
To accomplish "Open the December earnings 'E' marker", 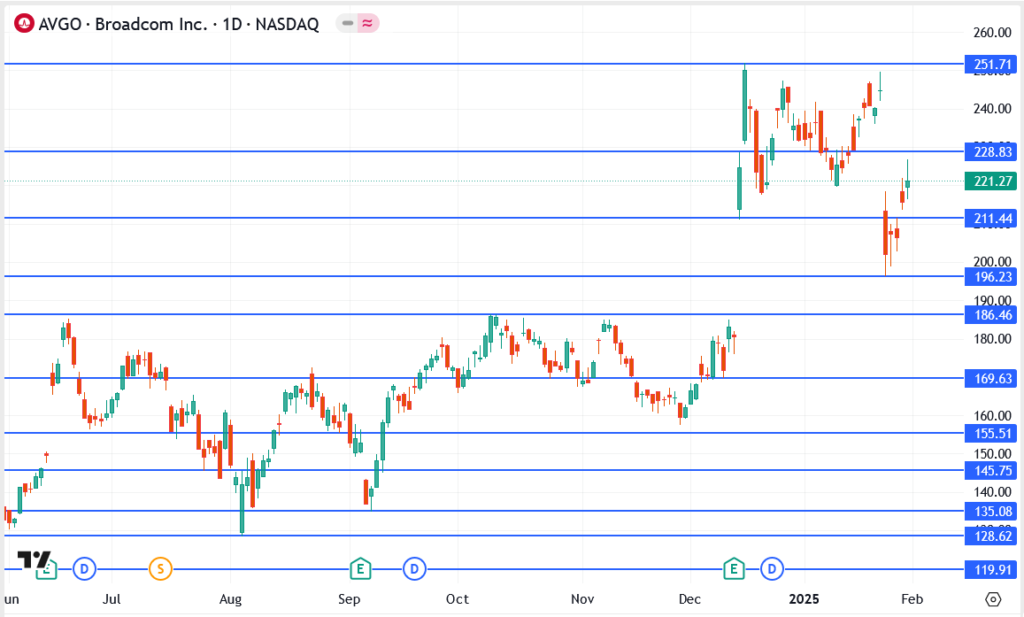I will 735,569.
